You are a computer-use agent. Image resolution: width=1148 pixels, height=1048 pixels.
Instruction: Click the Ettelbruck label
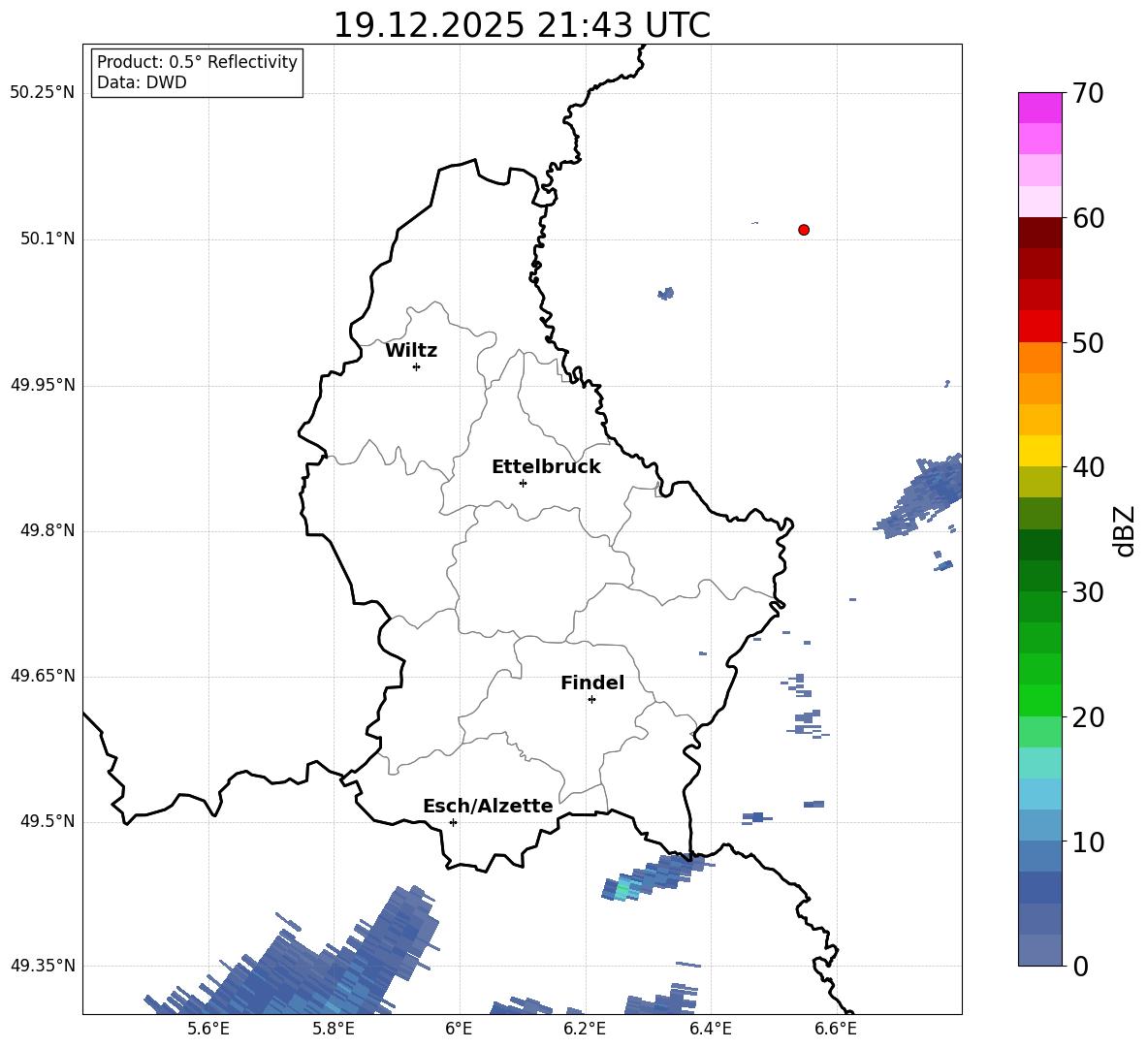546,467
